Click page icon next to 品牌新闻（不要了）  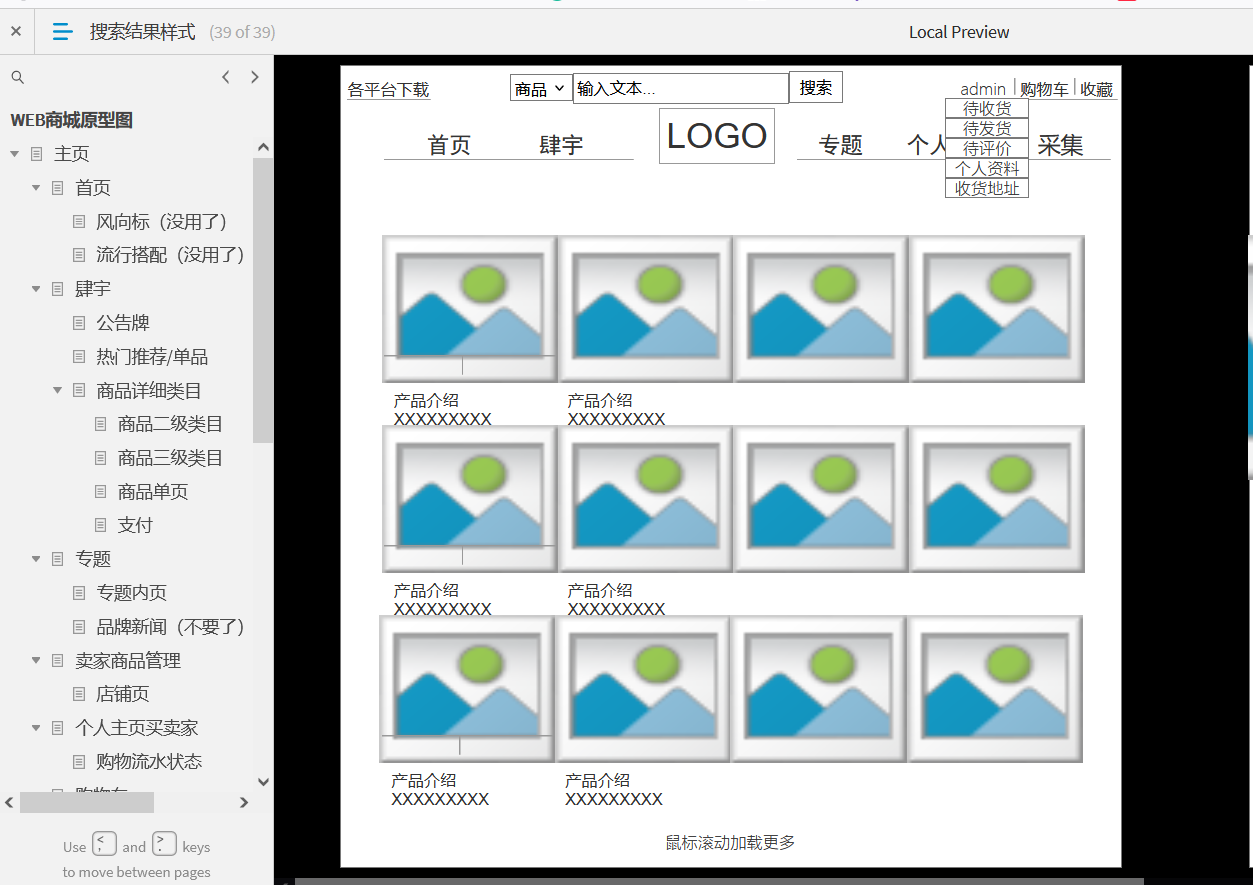(x=79, y=627)
